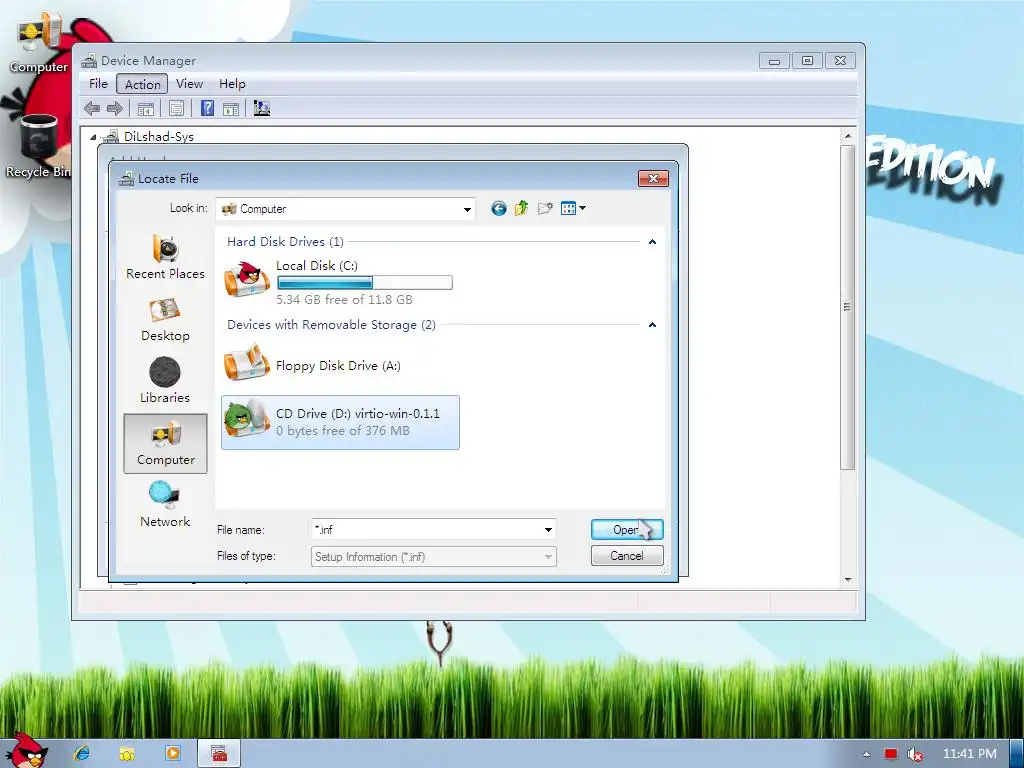This screenshot has height=768, width=1024.
Task: Launch Internet Explorer from taskbar
Action: 82,754
